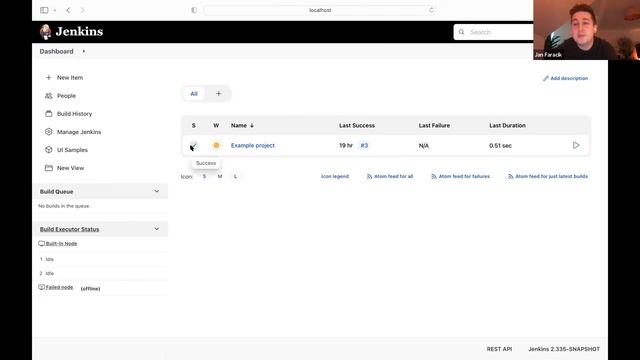Open the REST API footer link

click(x=499, y=349)
